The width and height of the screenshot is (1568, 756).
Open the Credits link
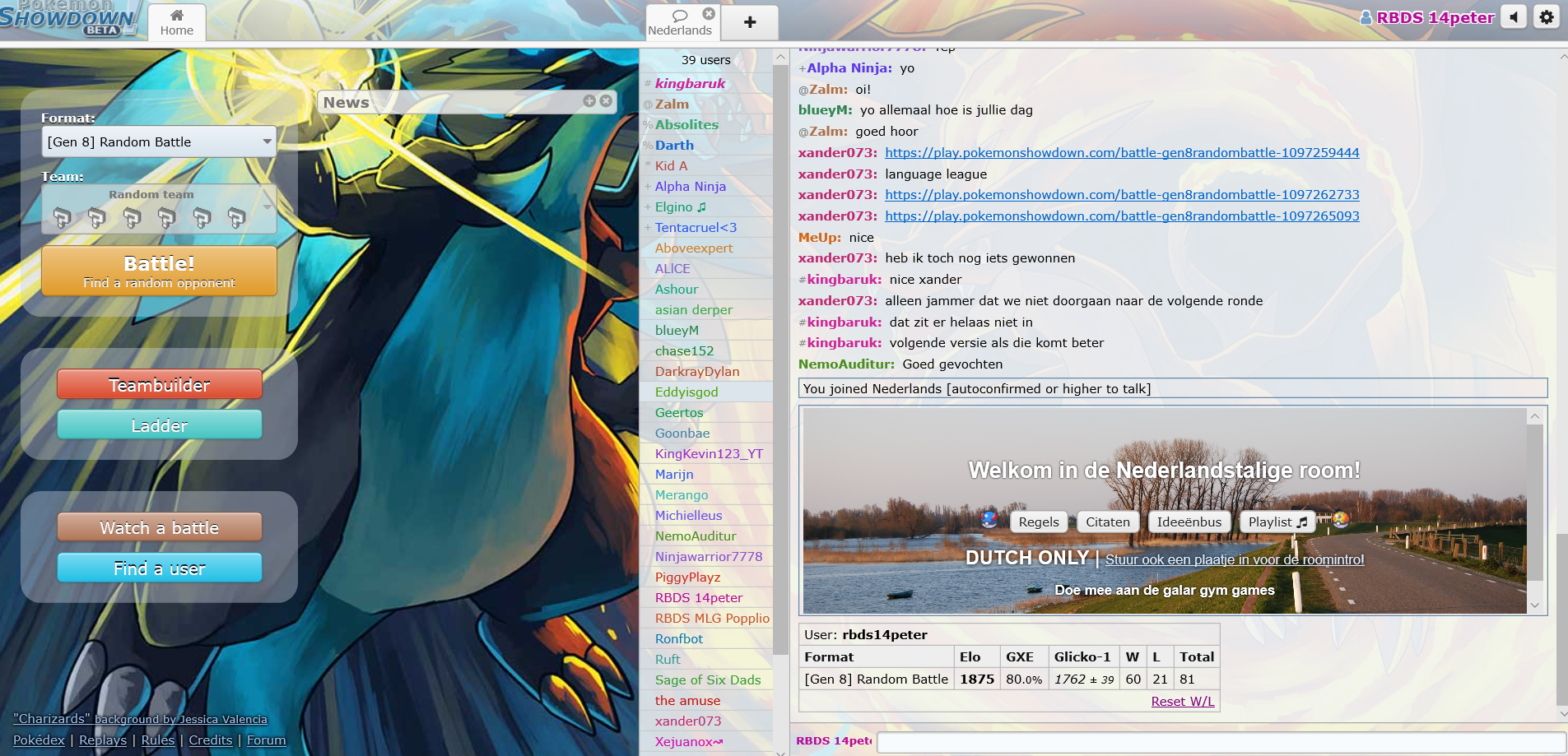coord(211,740)
